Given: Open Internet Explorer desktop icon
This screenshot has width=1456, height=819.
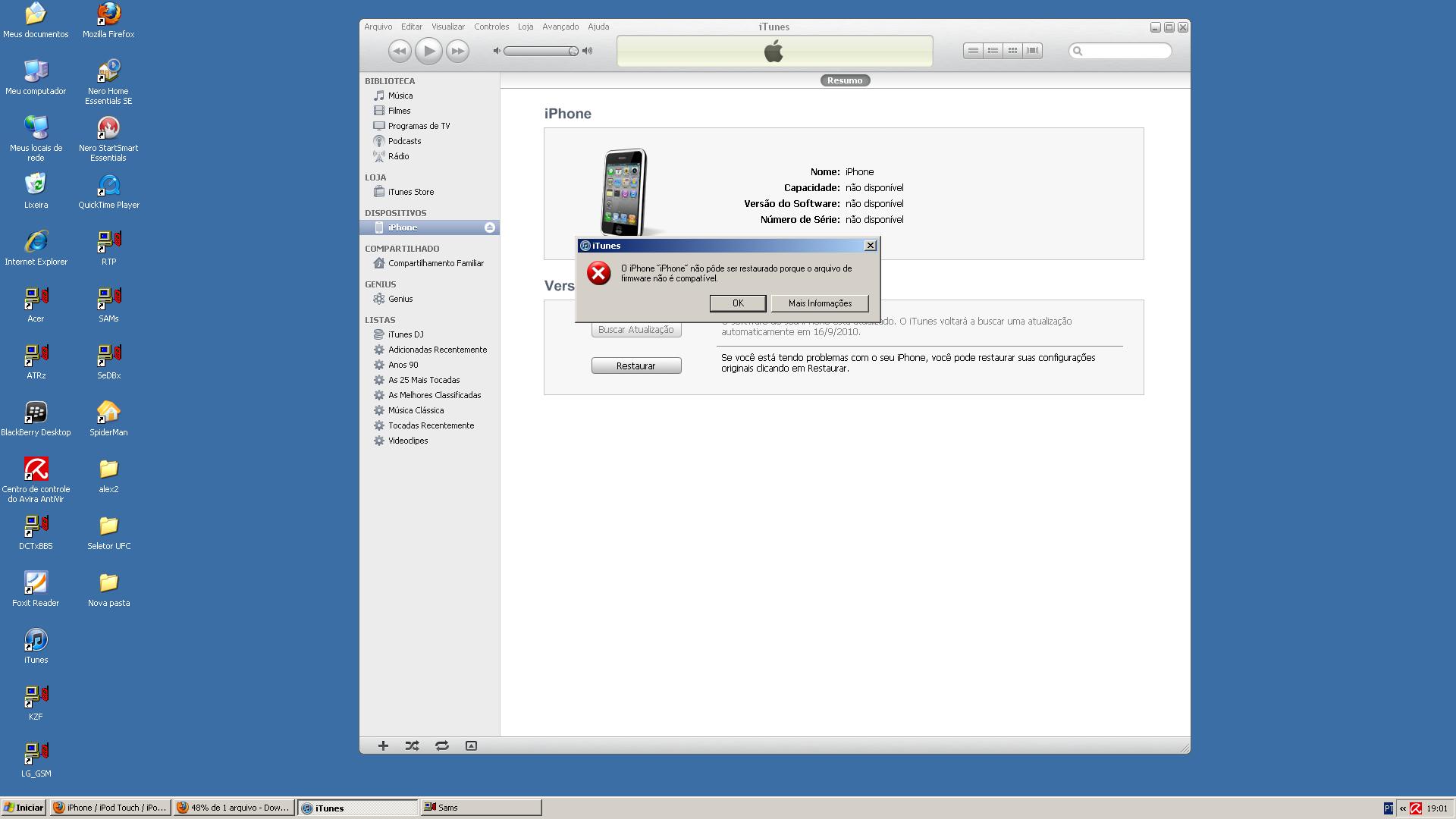Looking at the screenshot, I should click(x=36, y=248).
